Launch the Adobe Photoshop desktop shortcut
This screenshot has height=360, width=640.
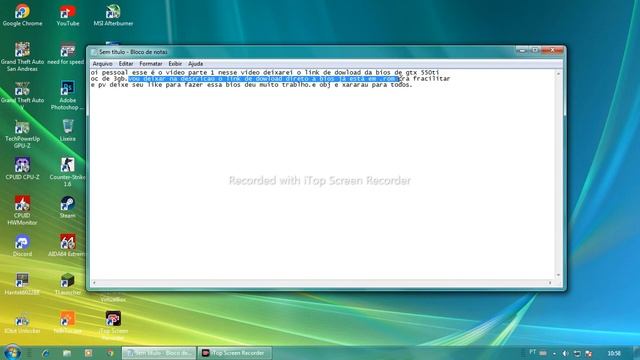click(x=68, y=96)
